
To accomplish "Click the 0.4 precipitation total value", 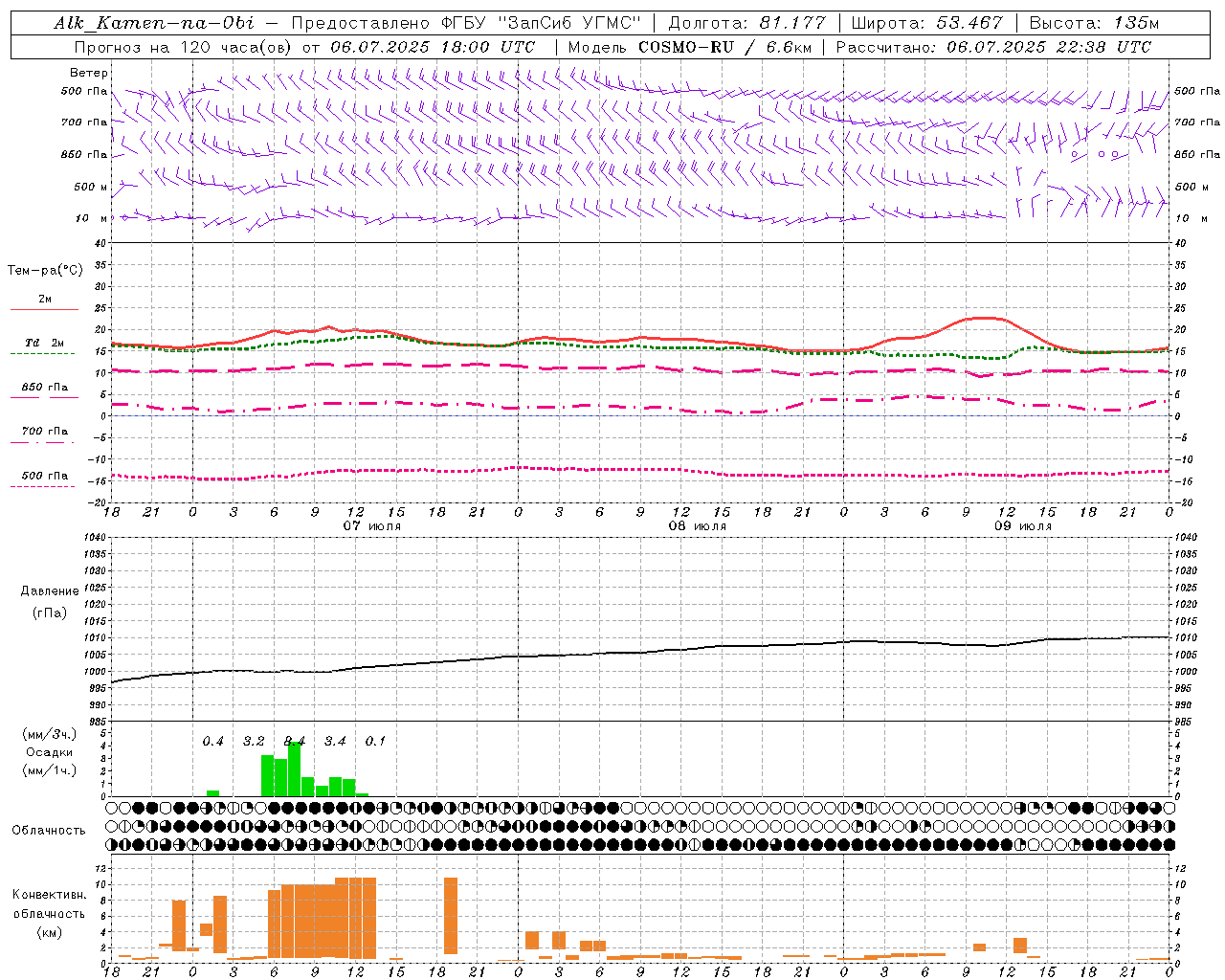I will [212, 742].
